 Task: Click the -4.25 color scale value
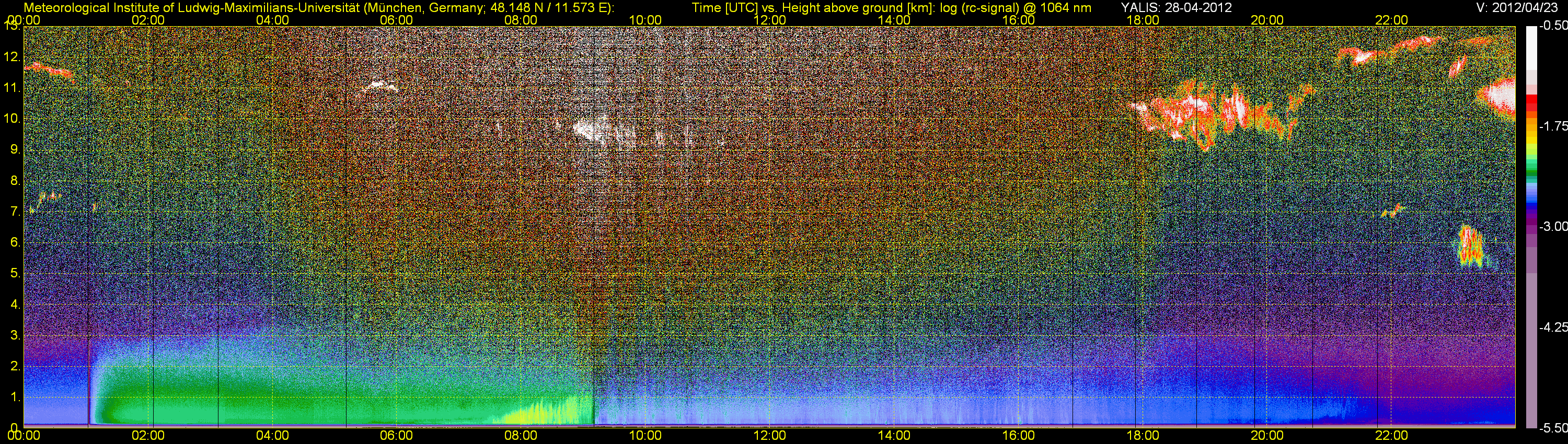pyautogui.click(x=1553, y=327)
